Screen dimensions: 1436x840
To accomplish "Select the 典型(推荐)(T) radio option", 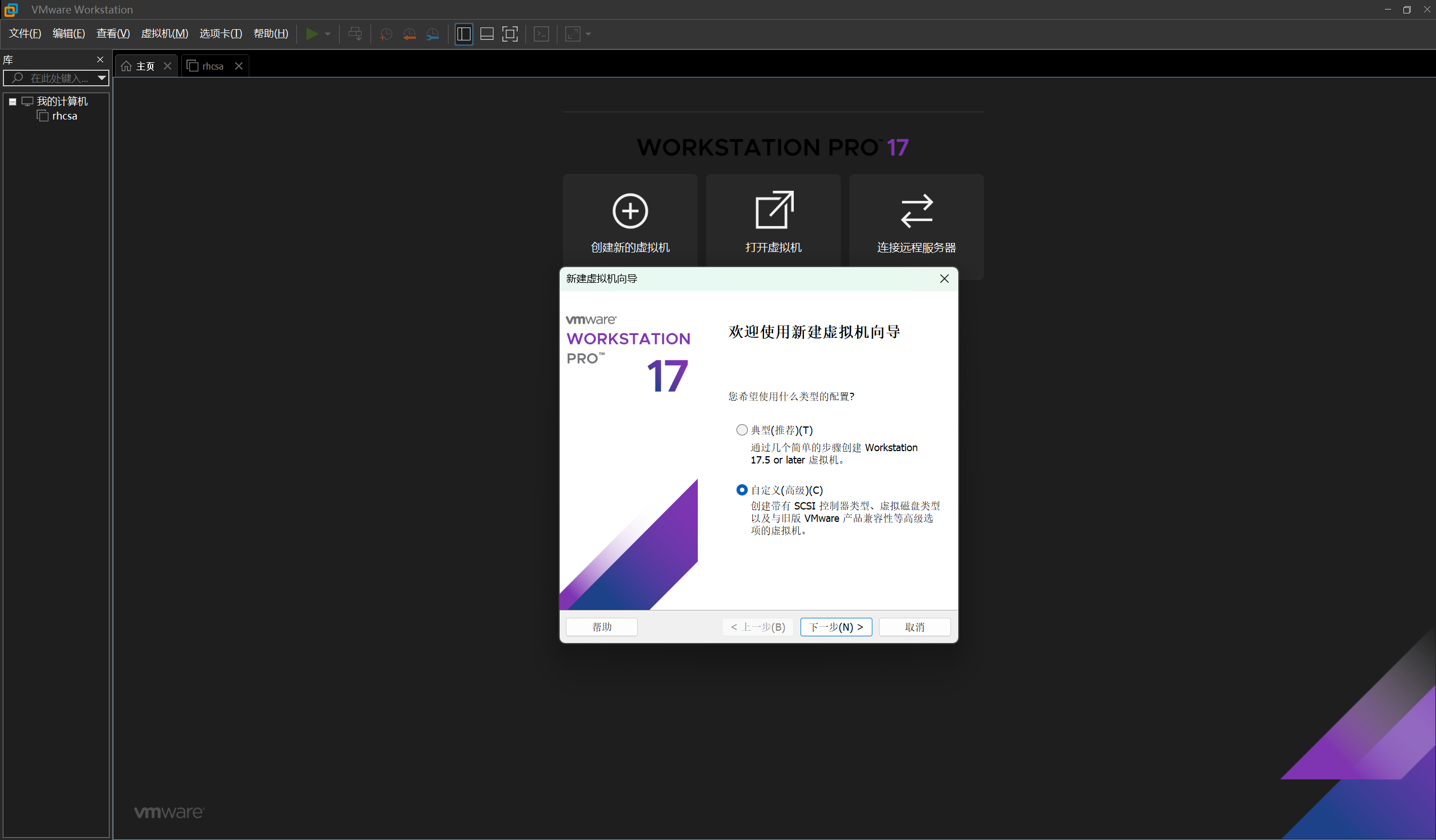I will 742,430.
